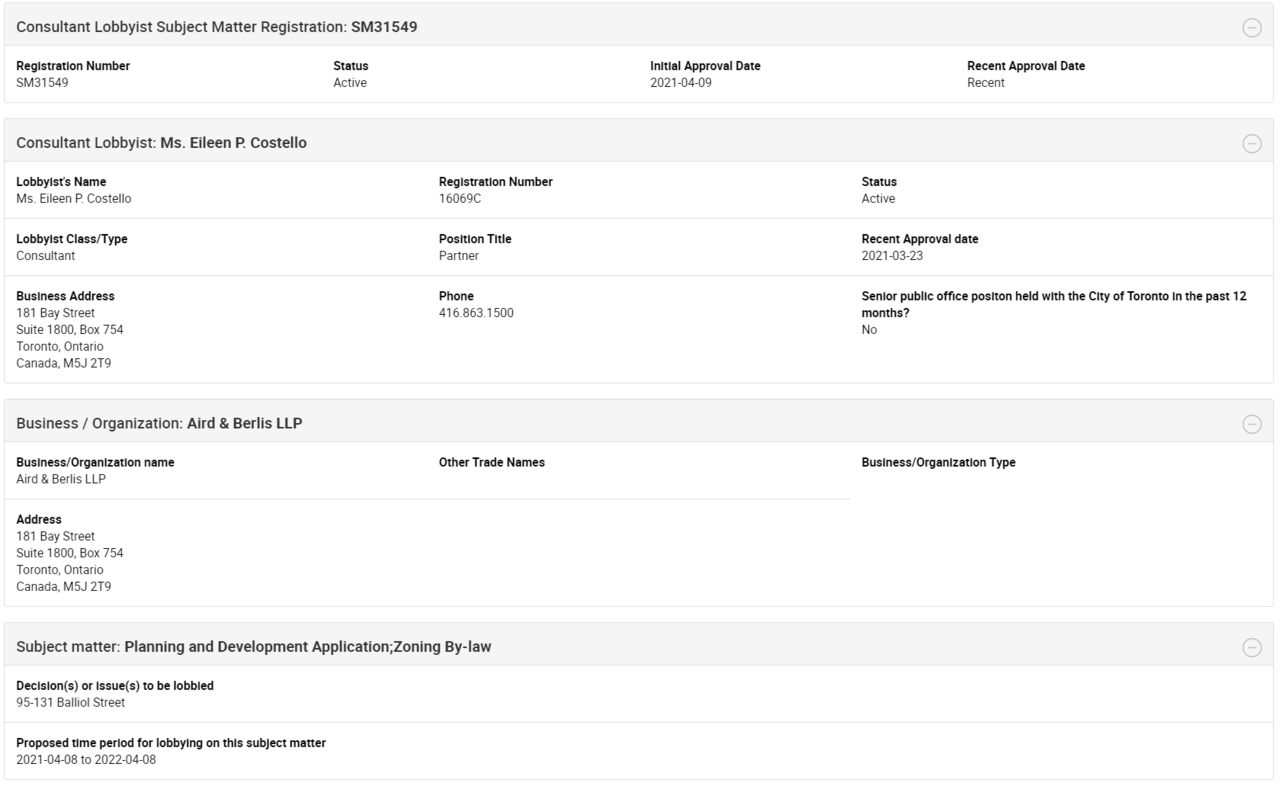This screenshot has width=1280, height=786.
Task: Select the Initial Approval Date 2021-04-09
Action: 681,83
